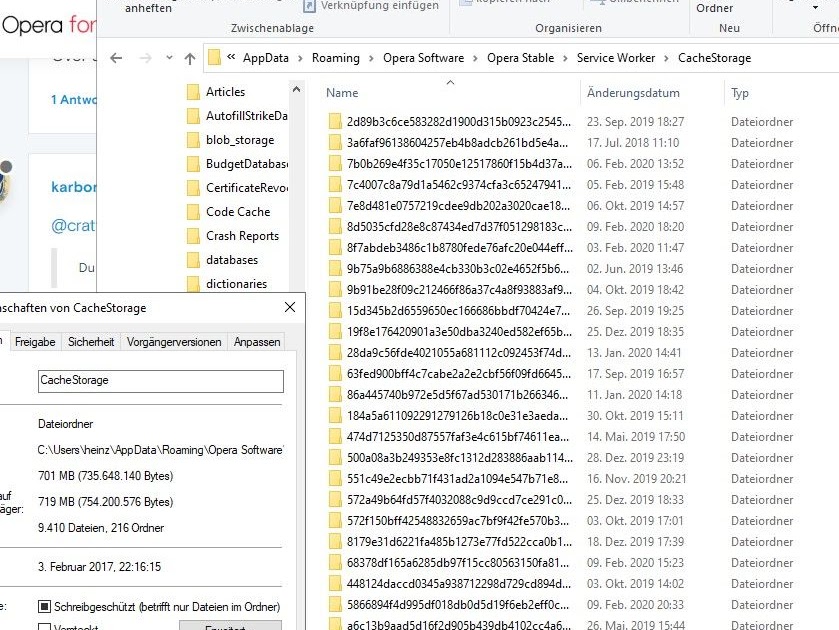Sort list by Änderungsdatum column

point(633,93)
